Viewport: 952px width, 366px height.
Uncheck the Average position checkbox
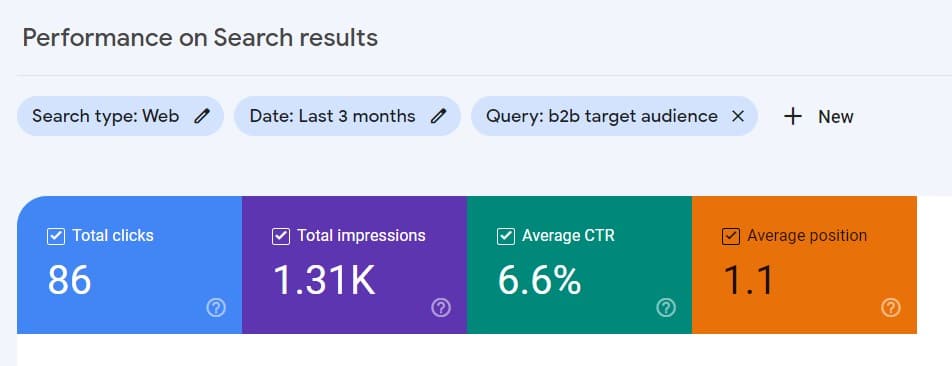731,236
